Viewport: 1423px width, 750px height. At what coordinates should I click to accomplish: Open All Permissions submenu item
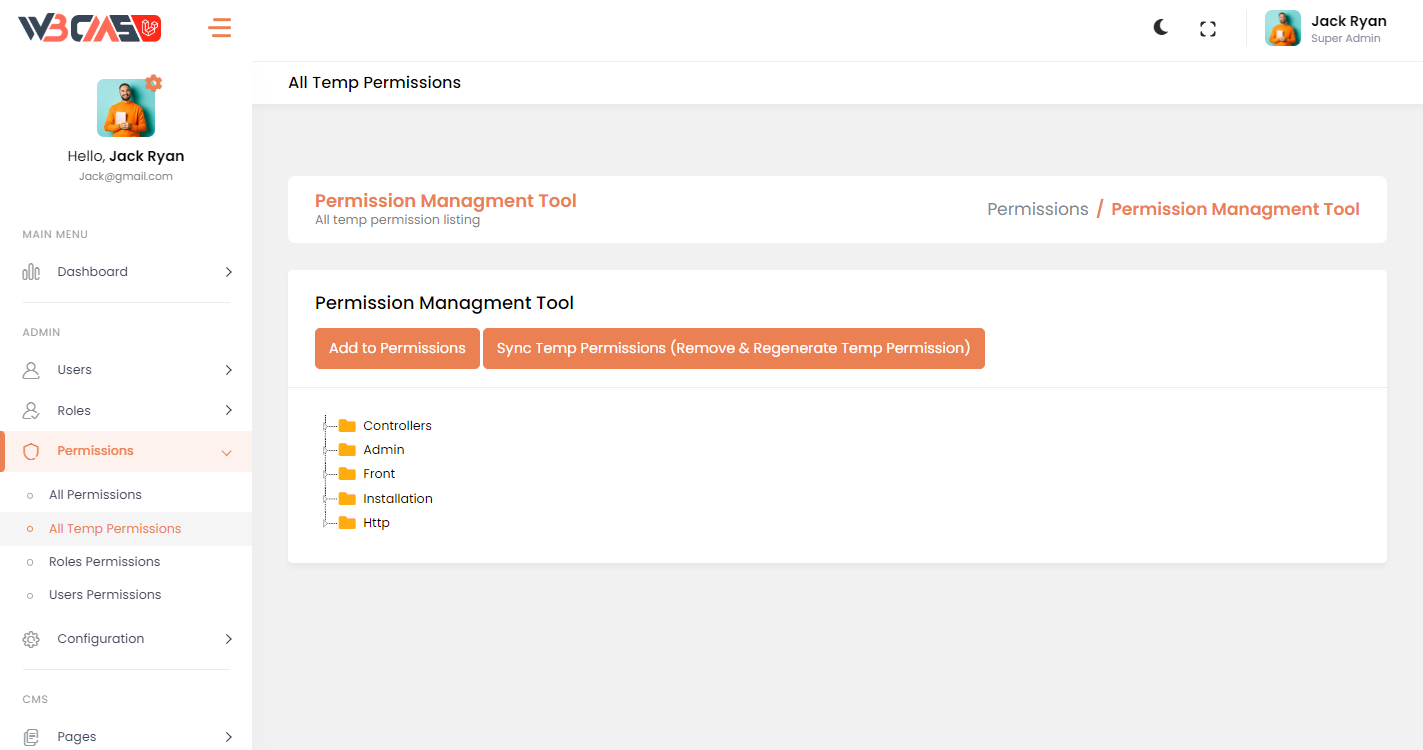tap(95, 495)
